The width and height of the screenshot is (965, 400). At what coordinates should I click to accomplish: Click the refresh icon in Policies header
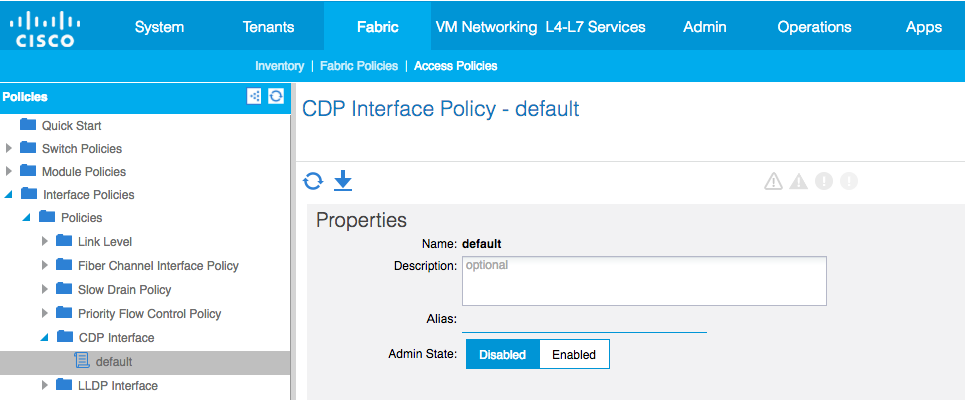tap(276, 96)
